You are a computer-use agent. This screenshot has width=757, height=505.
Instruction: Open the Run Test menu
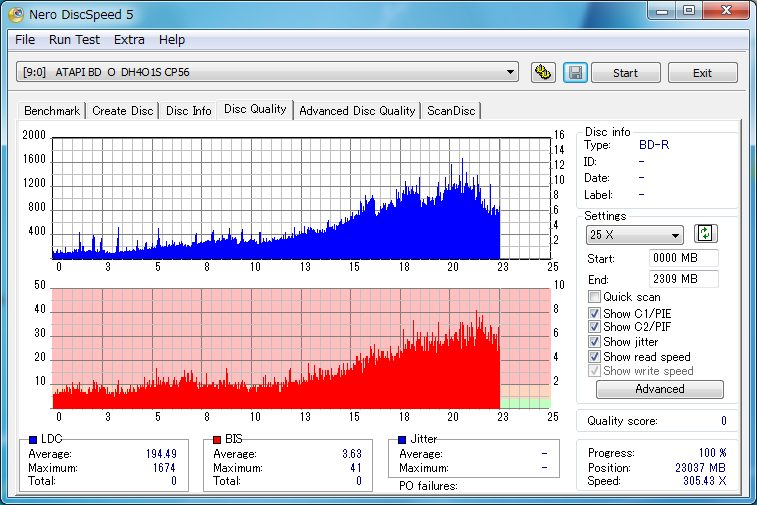click(74, 40)
